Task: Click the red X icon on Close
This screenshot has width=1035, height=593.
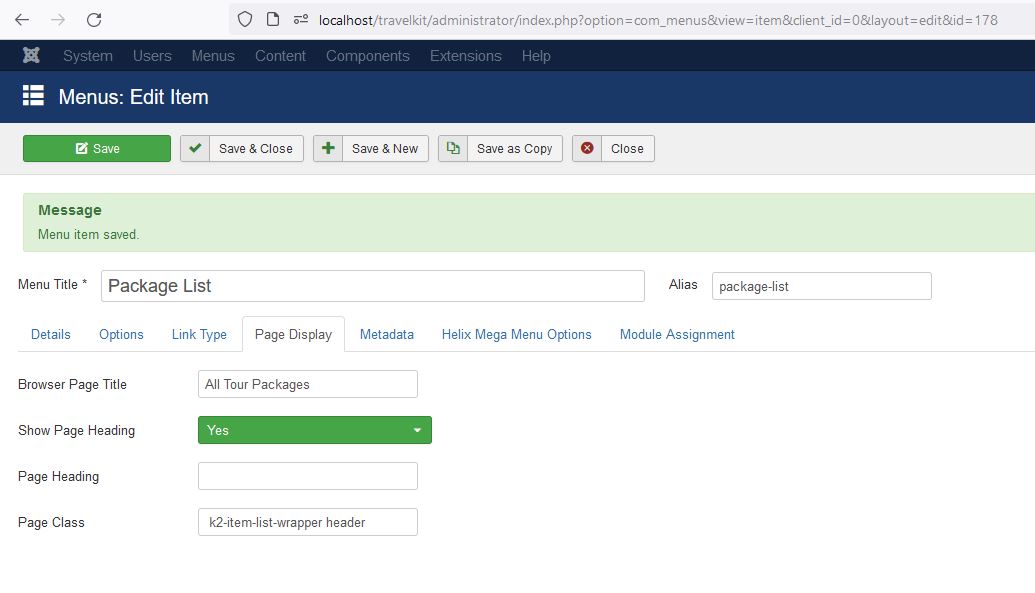Action: 587,149
